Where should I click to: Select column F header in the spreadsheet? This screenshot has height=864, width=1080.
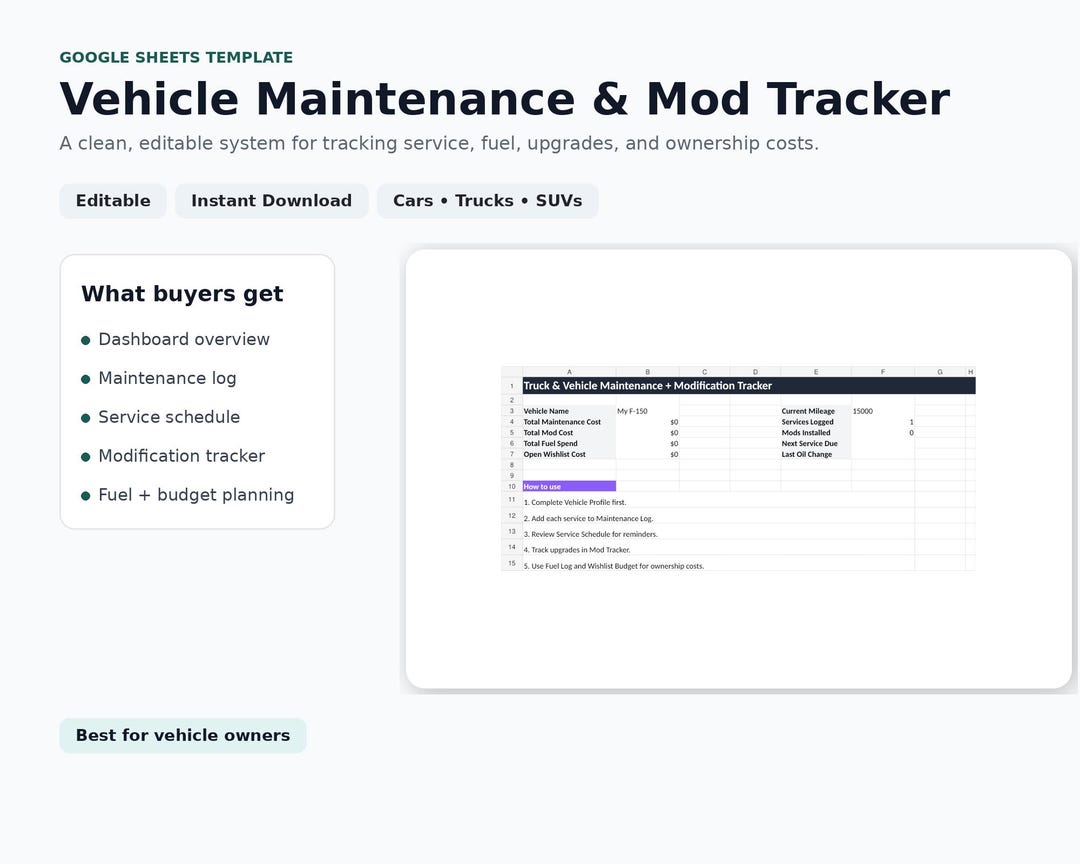pos(883,372)
